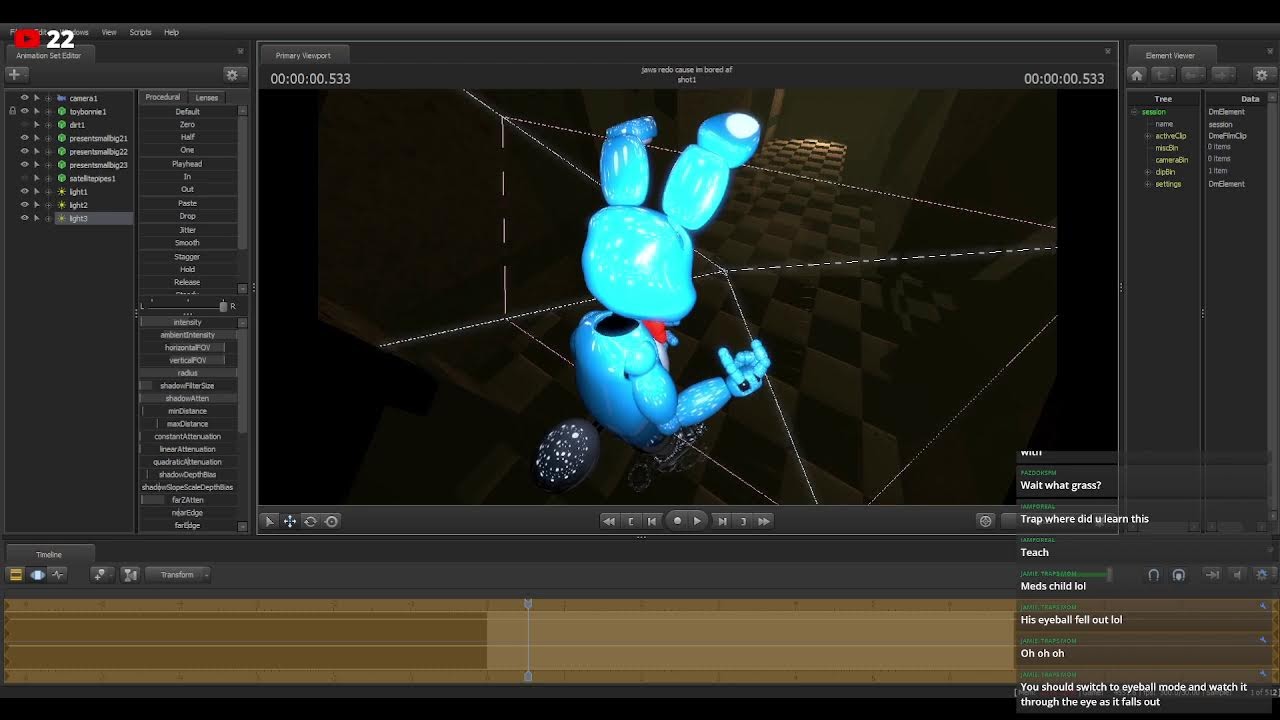Click the play button in viewport
The width and height of the screenshot is (1280, 720).
click(x=698, y=521)
